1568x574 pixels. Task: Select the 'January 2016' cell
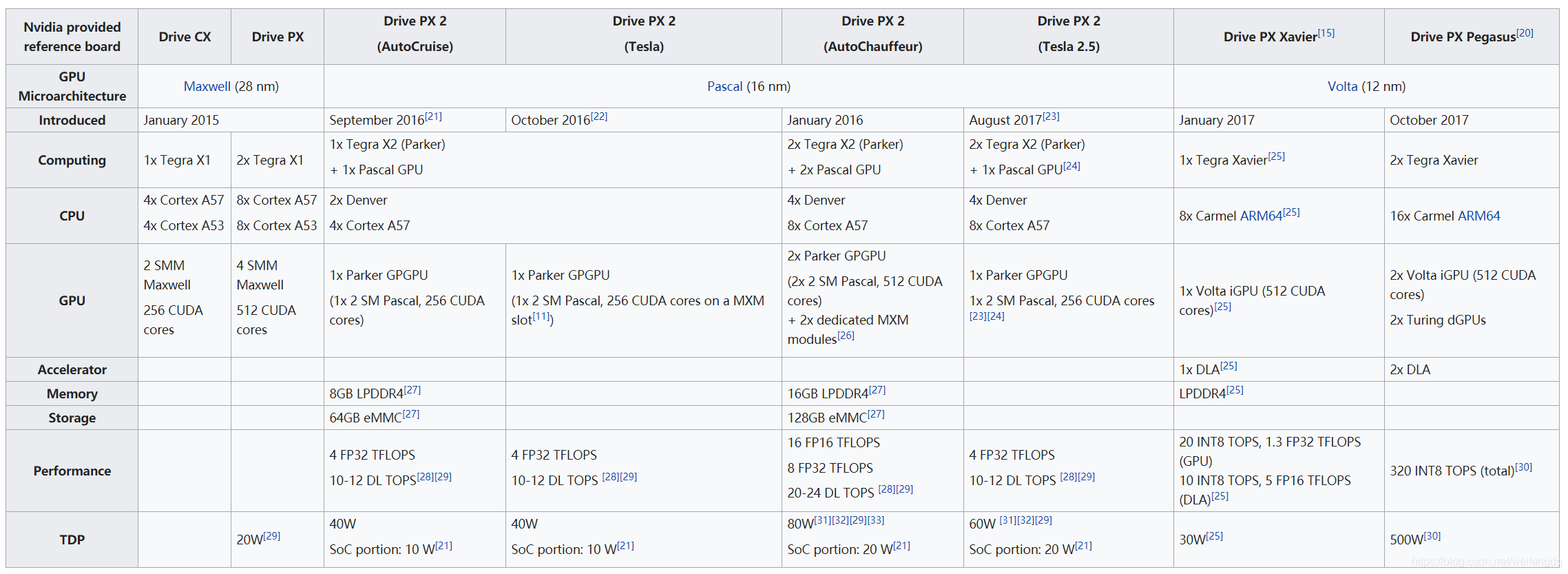pos(872,120)
